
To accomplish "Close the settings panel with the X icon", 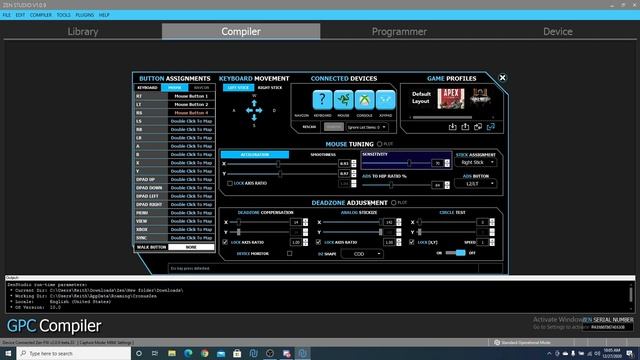I will pyautogui.click(x=502, y=78).
